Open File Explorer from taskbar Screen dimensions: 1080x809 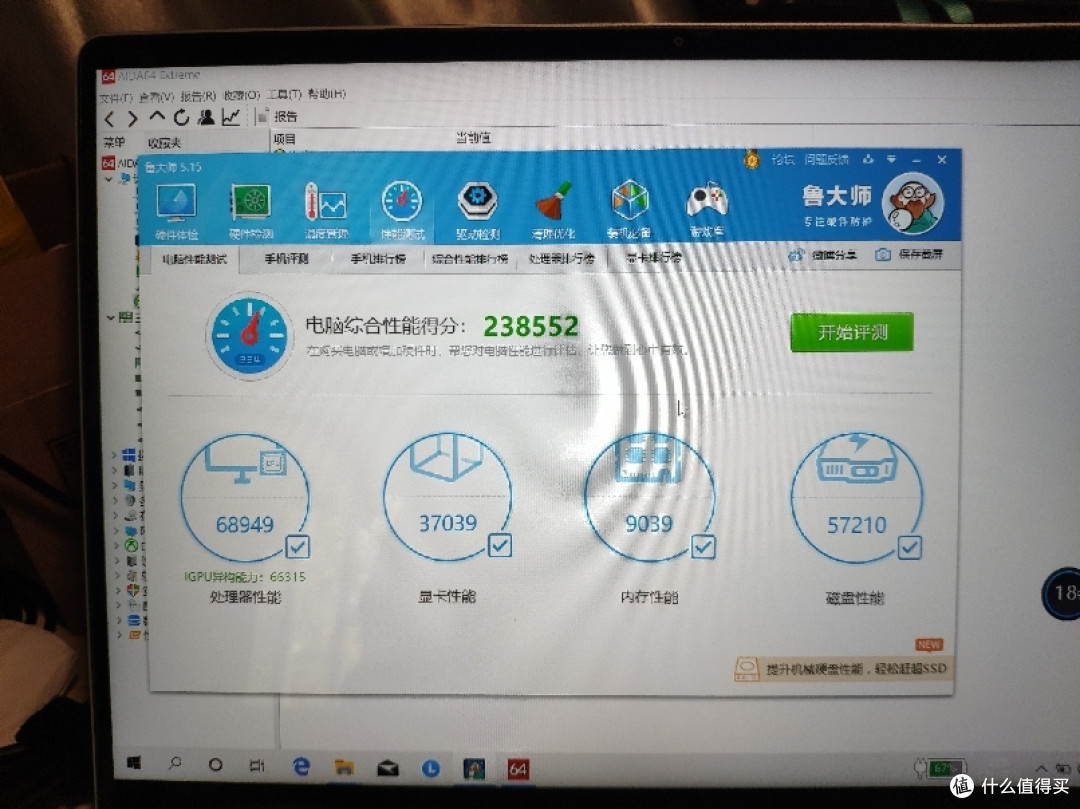click(x=344, y=767)
